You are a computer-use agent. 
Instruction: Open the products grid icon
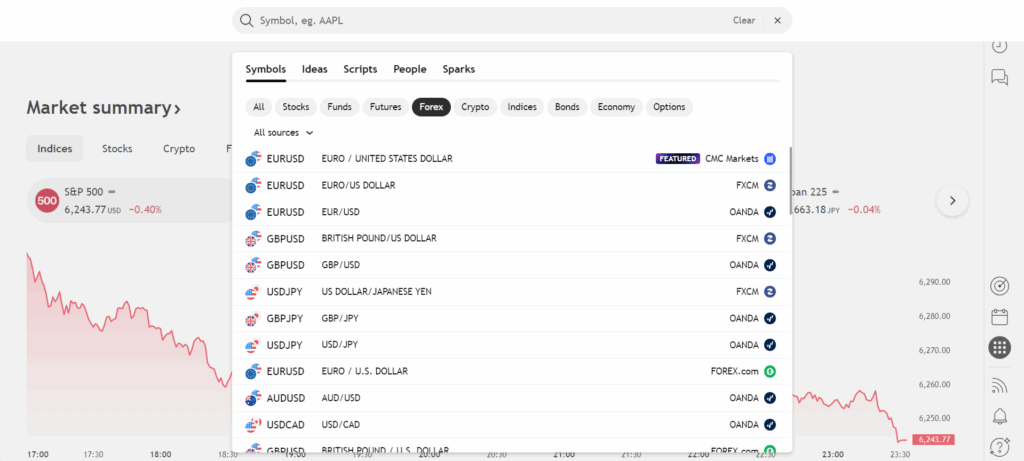[x=999, y=348]
